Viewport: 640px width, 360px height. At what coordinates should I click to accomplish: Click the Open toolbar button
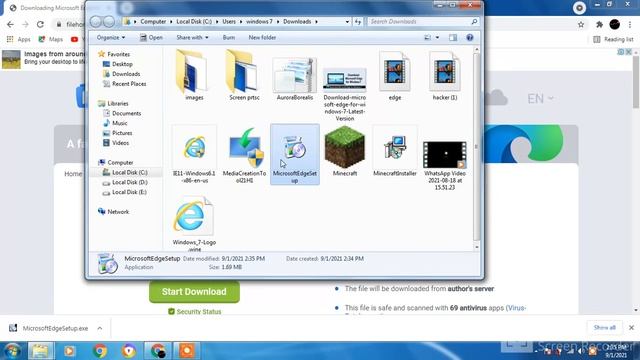(151, 38)
